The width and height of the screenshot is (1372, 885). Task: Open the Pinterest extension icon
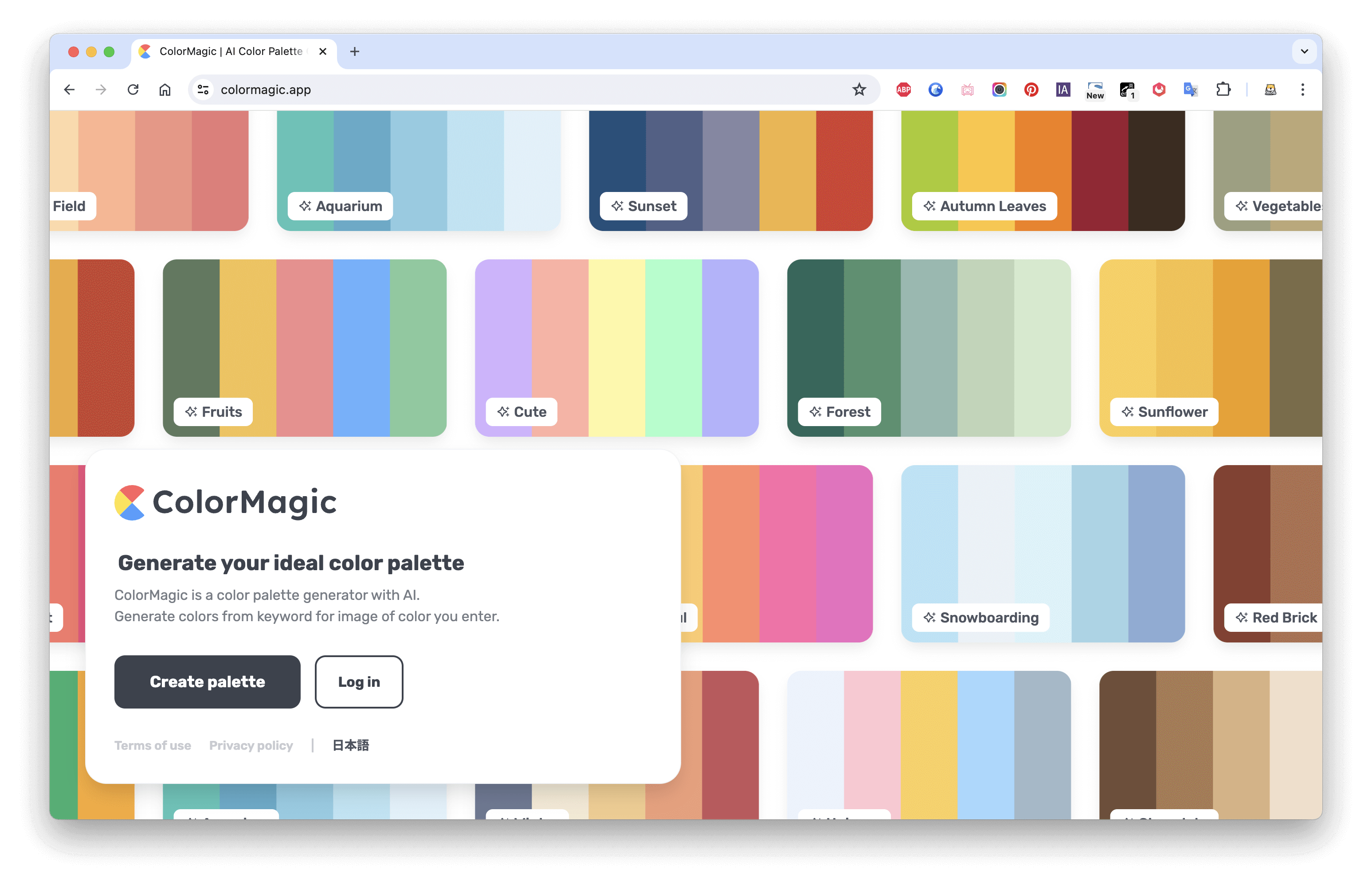tap(1031, 90)
